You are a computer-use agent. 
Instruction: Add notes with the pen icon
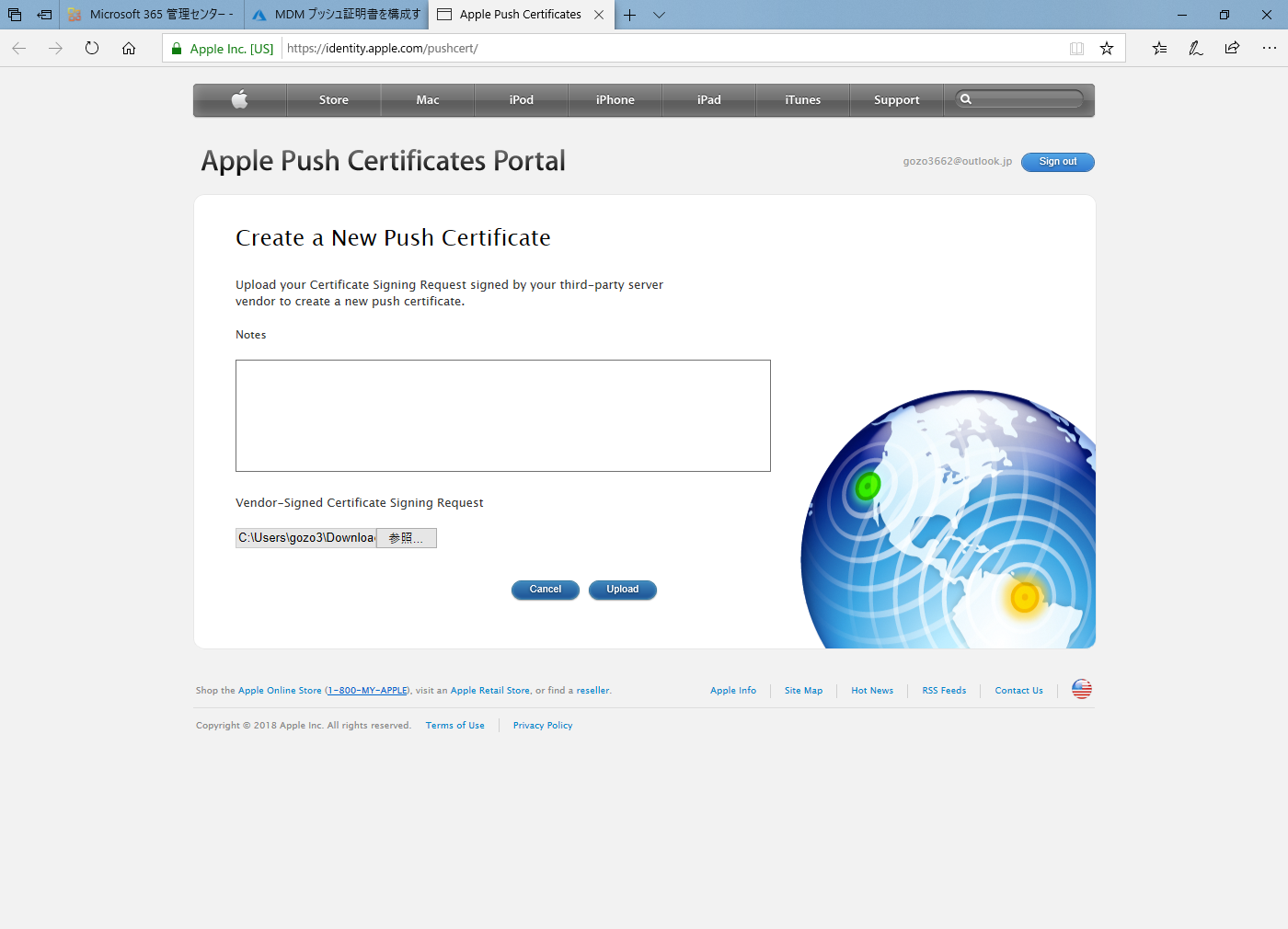[1196, 49]
